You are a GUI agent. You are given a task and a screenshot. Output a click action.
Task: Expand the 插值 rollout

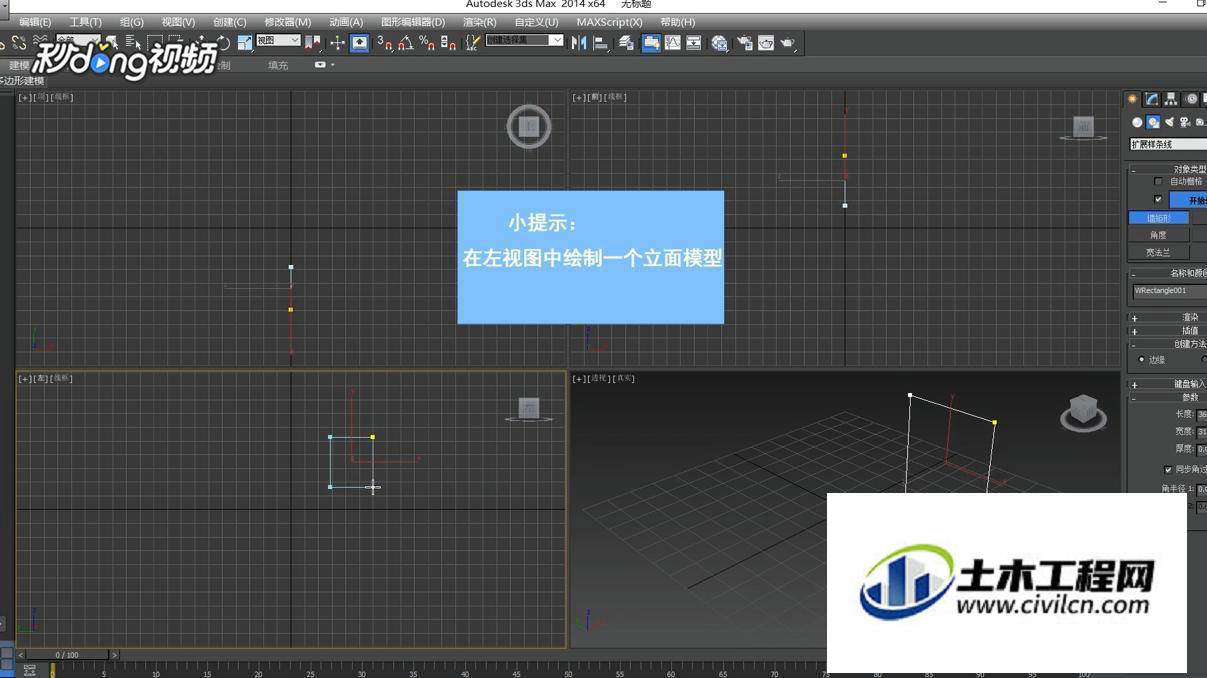pyautogui.click(x=1168, y=330)
